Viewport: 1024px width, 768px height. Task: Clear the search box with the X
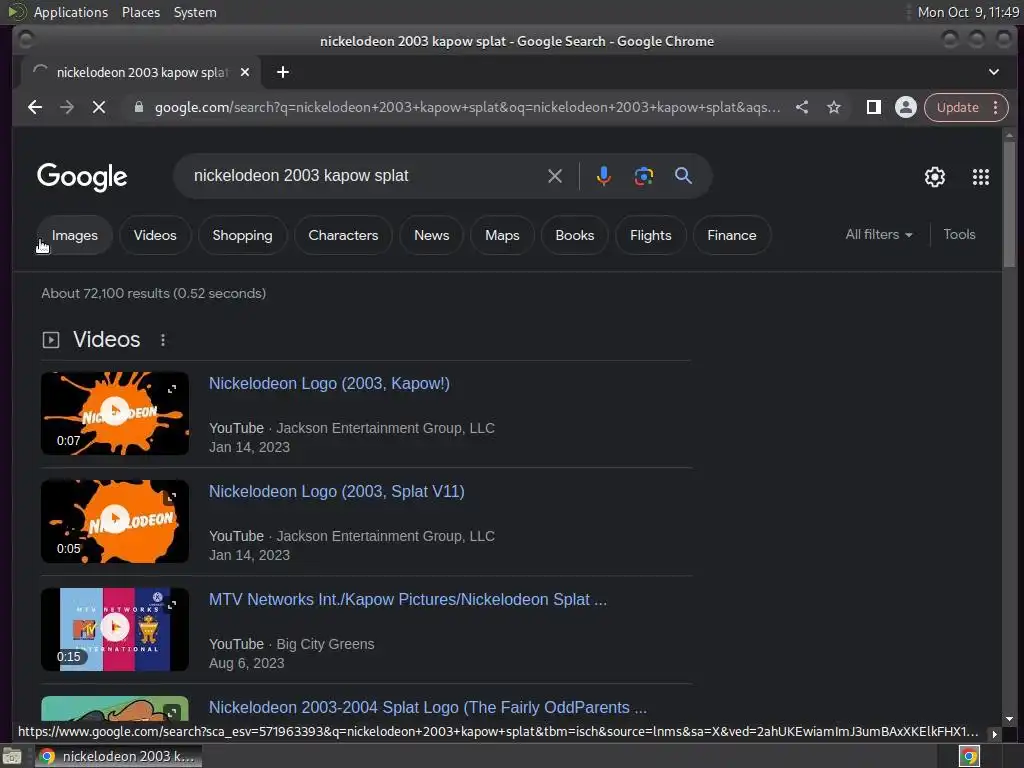(555, 176)
